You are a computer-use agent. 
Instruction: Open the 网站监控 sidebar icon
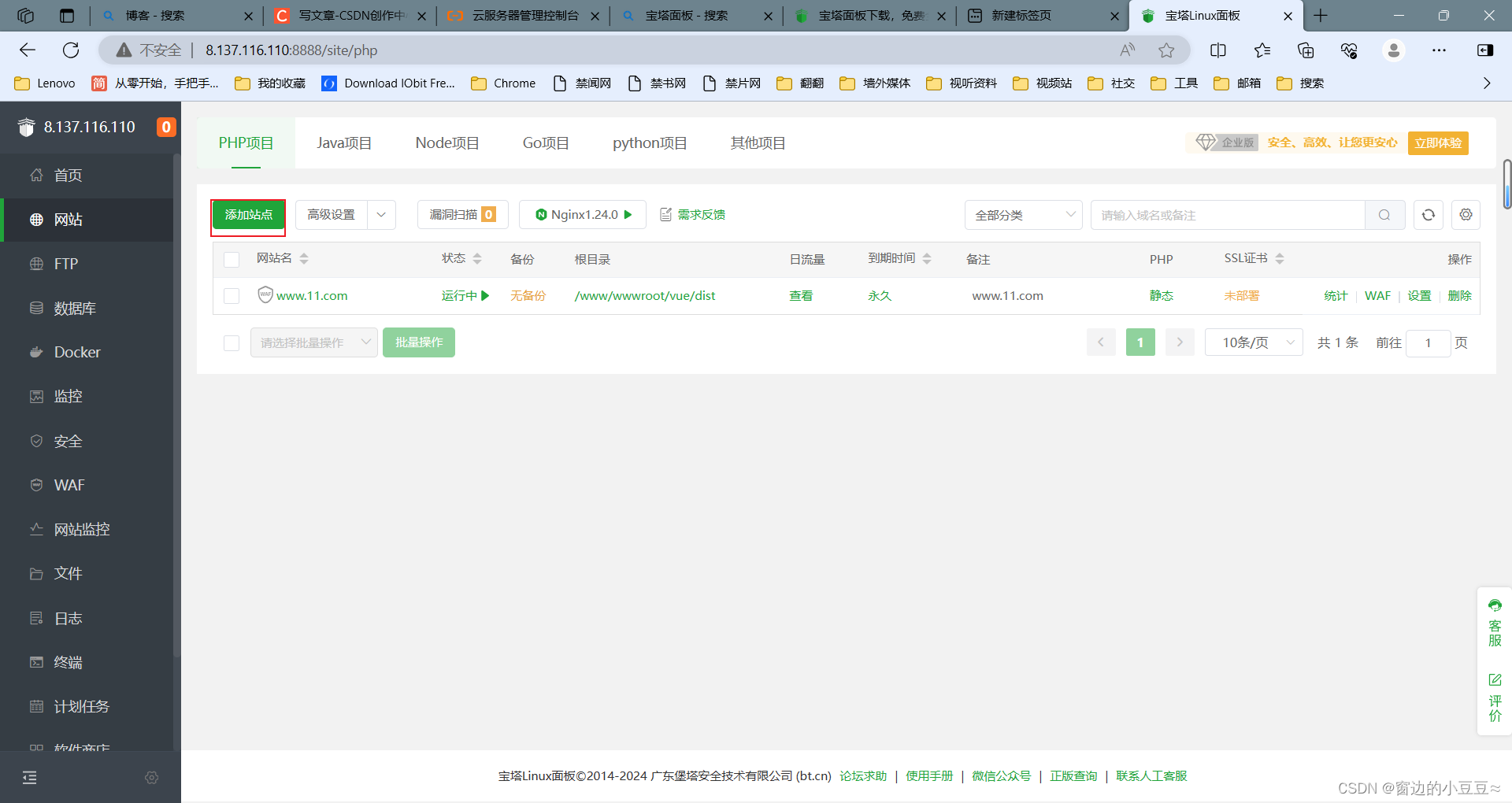[x=36, y=529]
